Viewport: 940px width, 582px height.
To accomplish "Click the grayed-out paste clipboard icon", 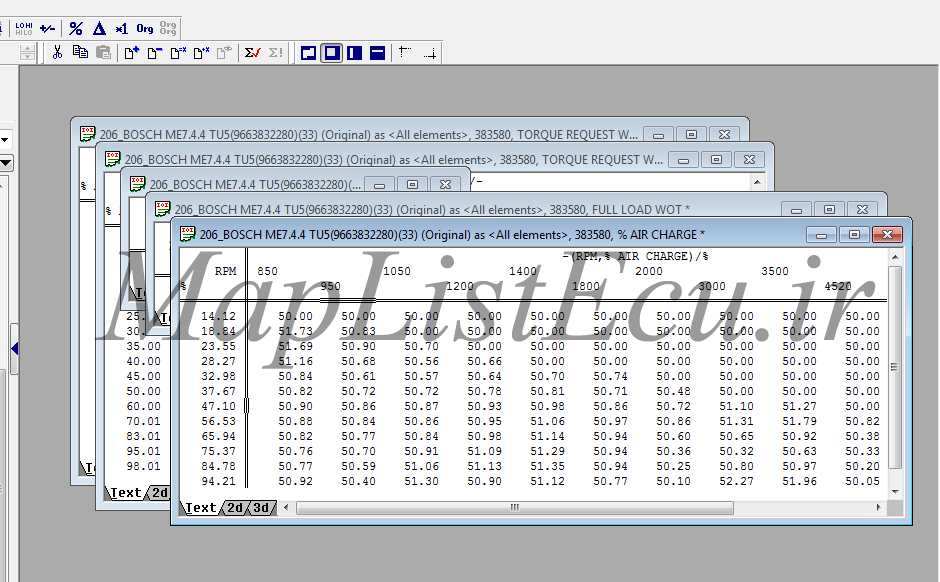I will [103, 53].
